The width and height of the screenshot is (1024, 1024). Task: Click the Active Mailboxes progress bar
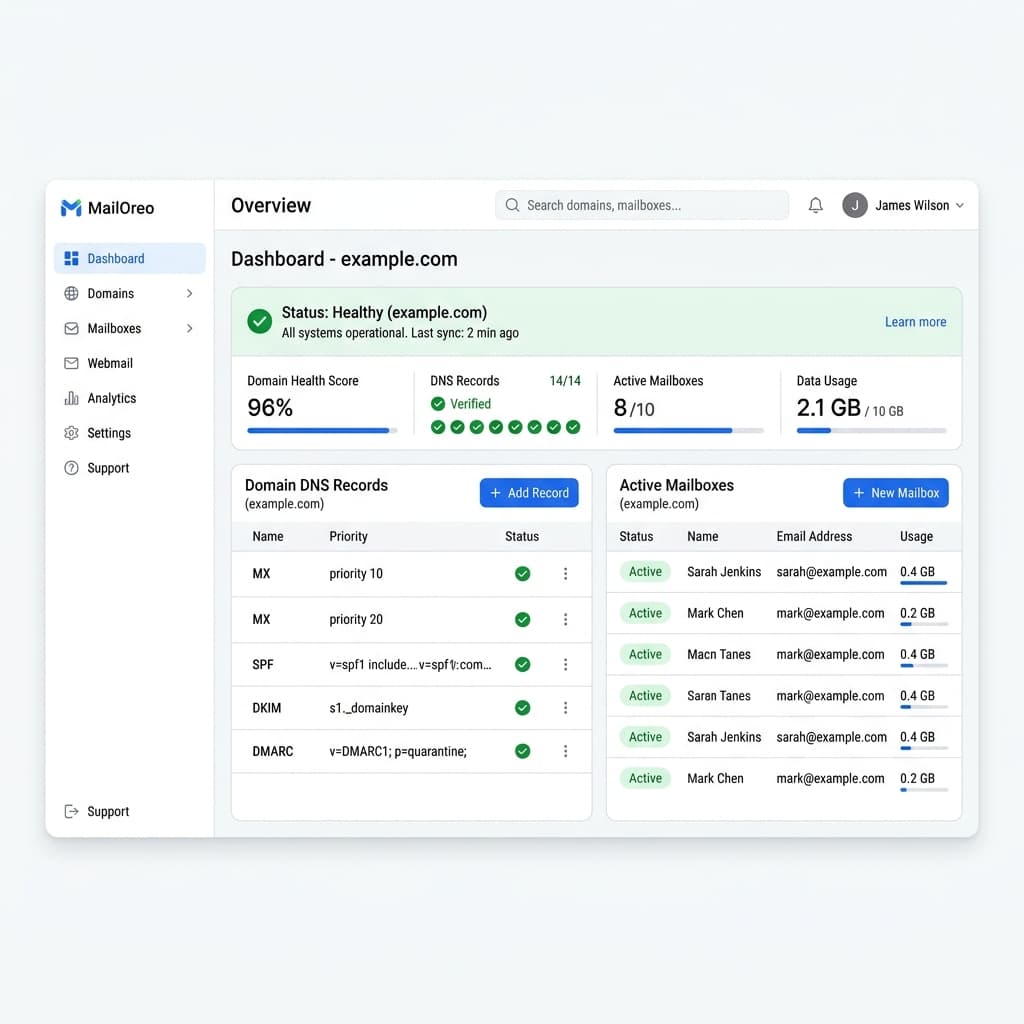tap(688, 431)
